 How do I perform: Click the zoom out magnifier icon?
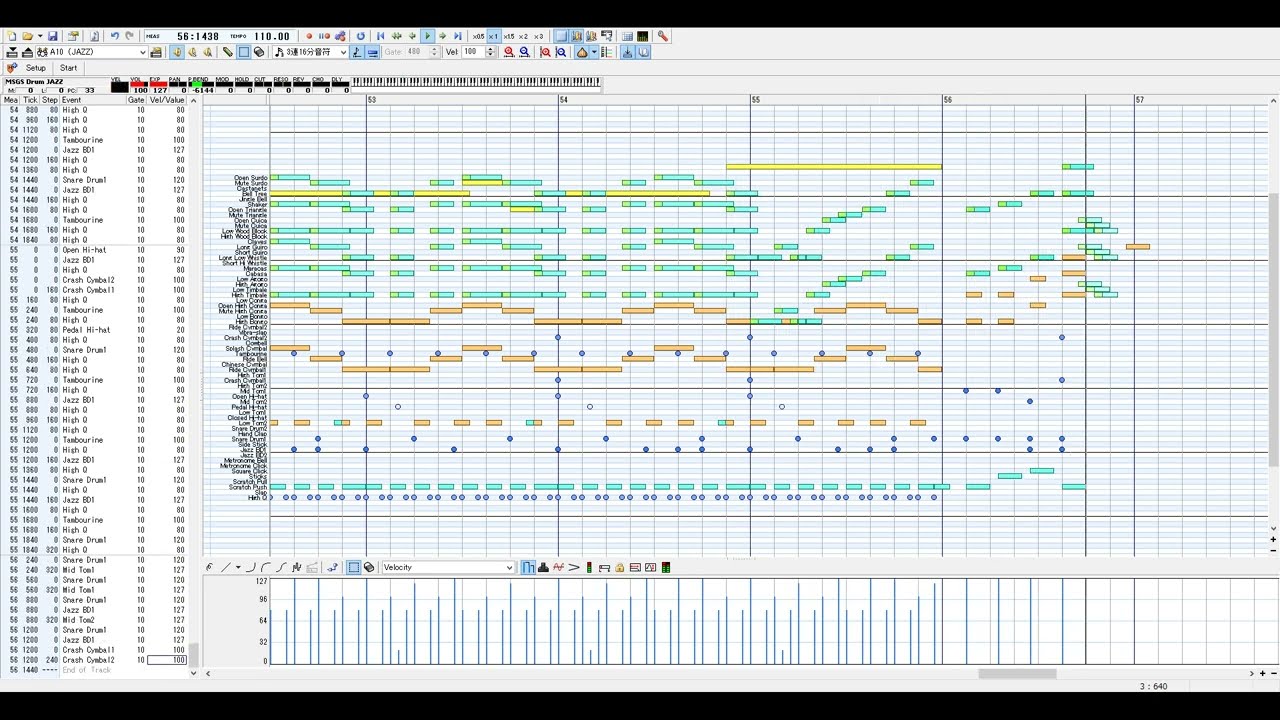coord(524,52)
